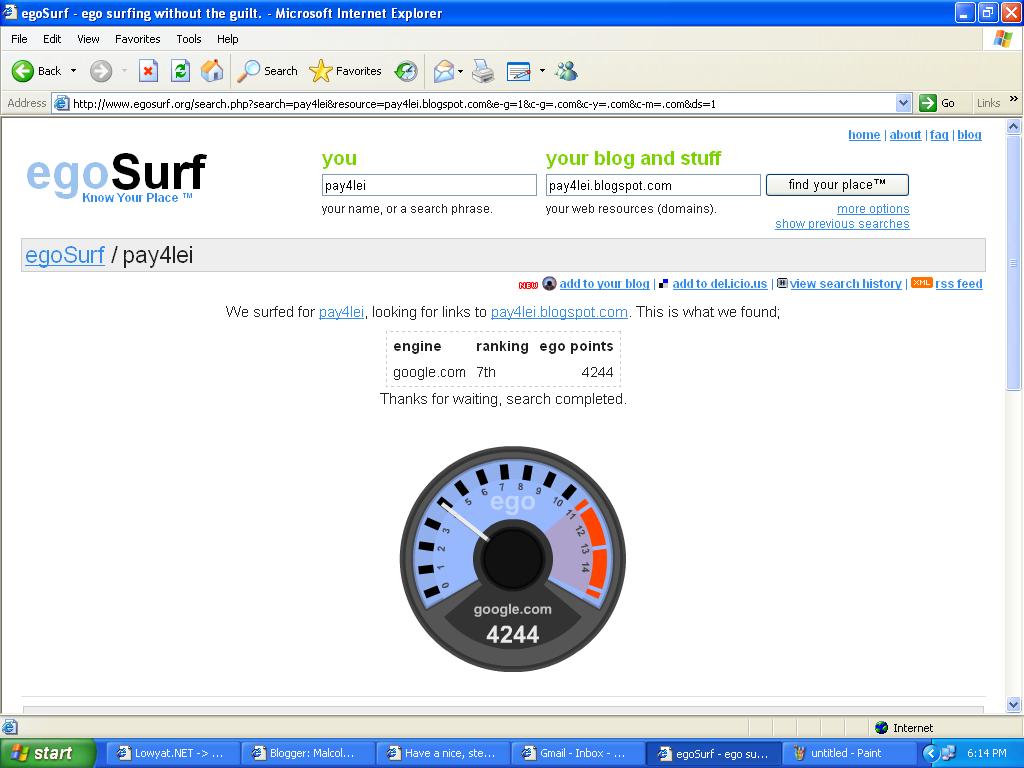Screen dimensions: 1024x768
Task: Click the page icon in address bar
Action: coord(61,103)
